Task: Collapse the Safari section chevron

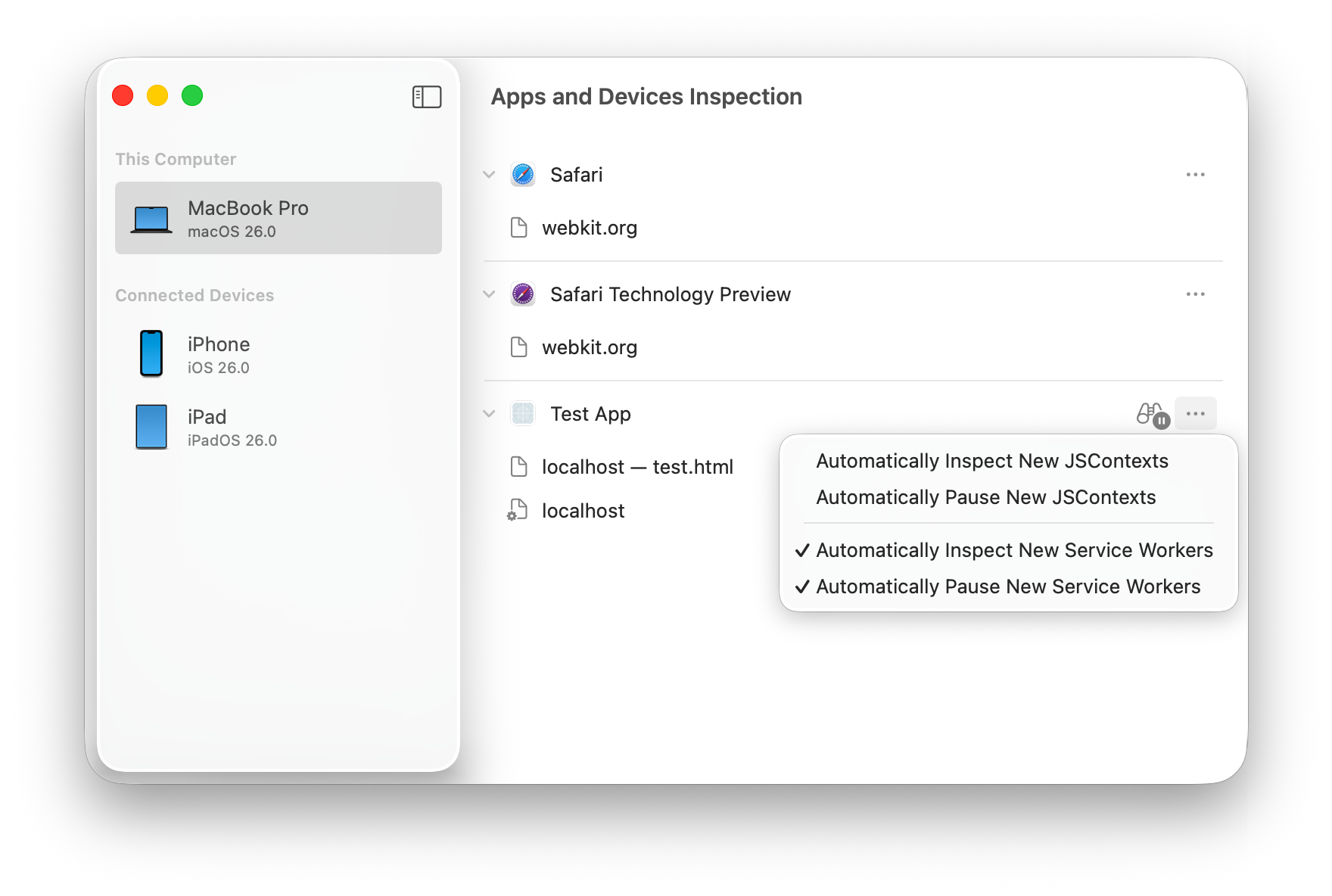Action: pos(489,175)
